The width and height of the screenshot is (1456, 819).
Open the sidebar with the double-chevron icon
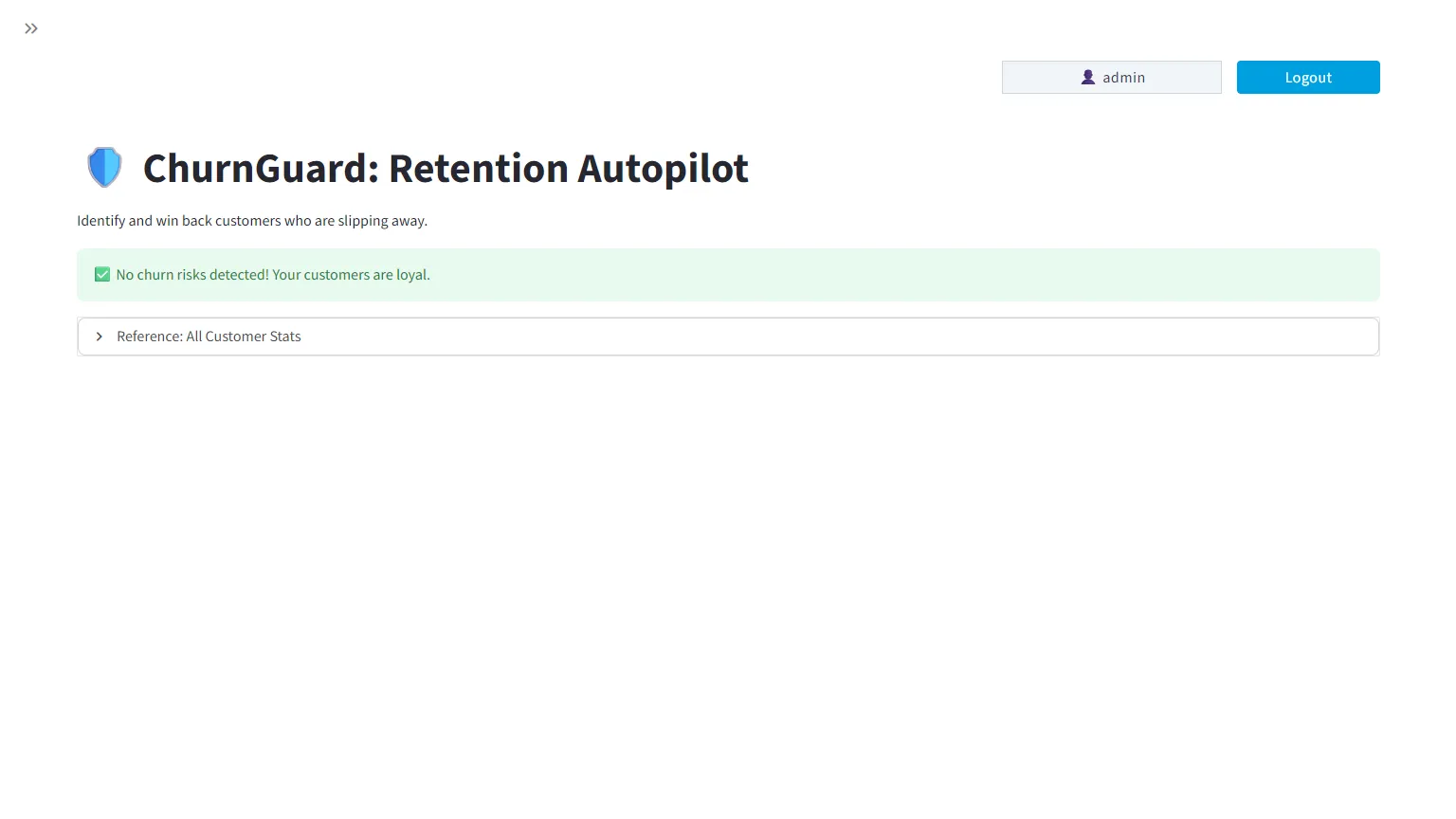pyautogui.click(x=31, y=28)
